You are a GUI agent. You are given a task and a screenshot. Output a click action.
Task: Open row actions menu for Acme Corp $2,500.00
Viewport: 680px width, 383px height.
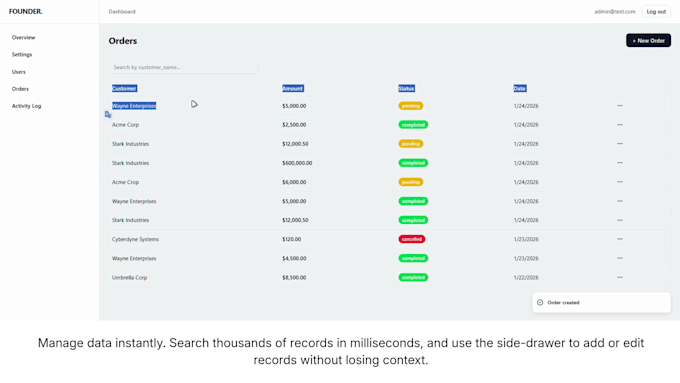[x=620, y=124]
